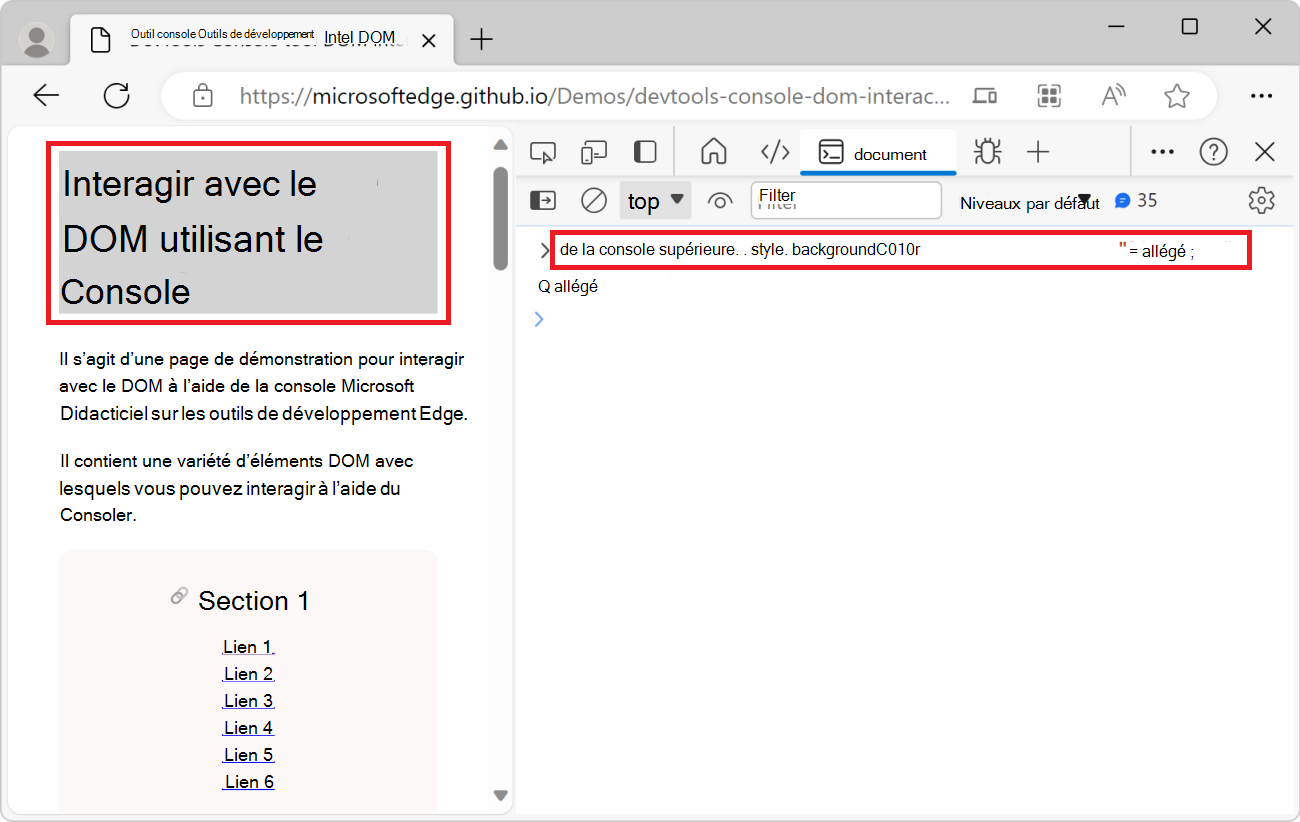The image size is (1300, 822).
Task: Click the Filter input field
Action: [845, 200]
